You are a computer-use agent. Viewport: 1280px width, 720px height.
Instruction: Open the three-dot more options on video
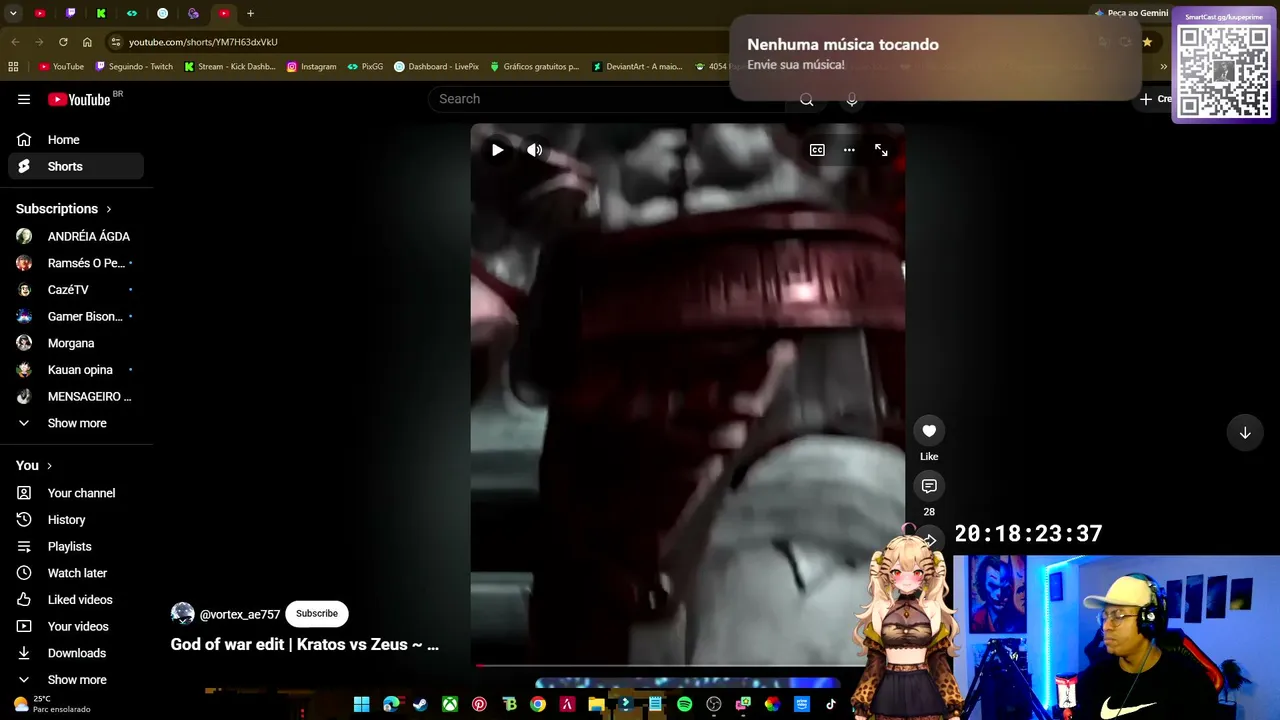tap(849, 150)
